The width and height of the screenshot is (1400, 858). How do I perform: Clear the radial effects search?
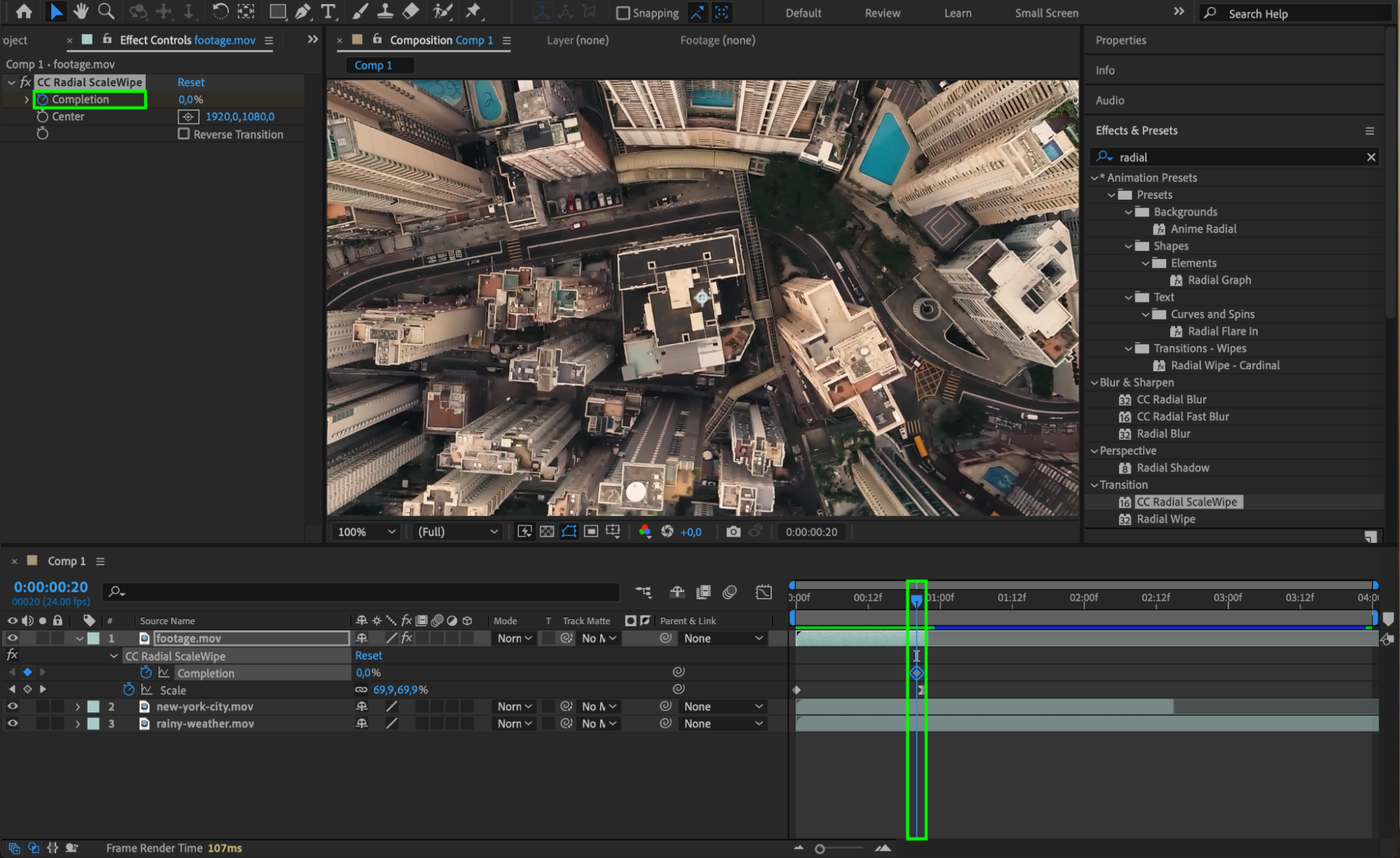(1371, 158)
